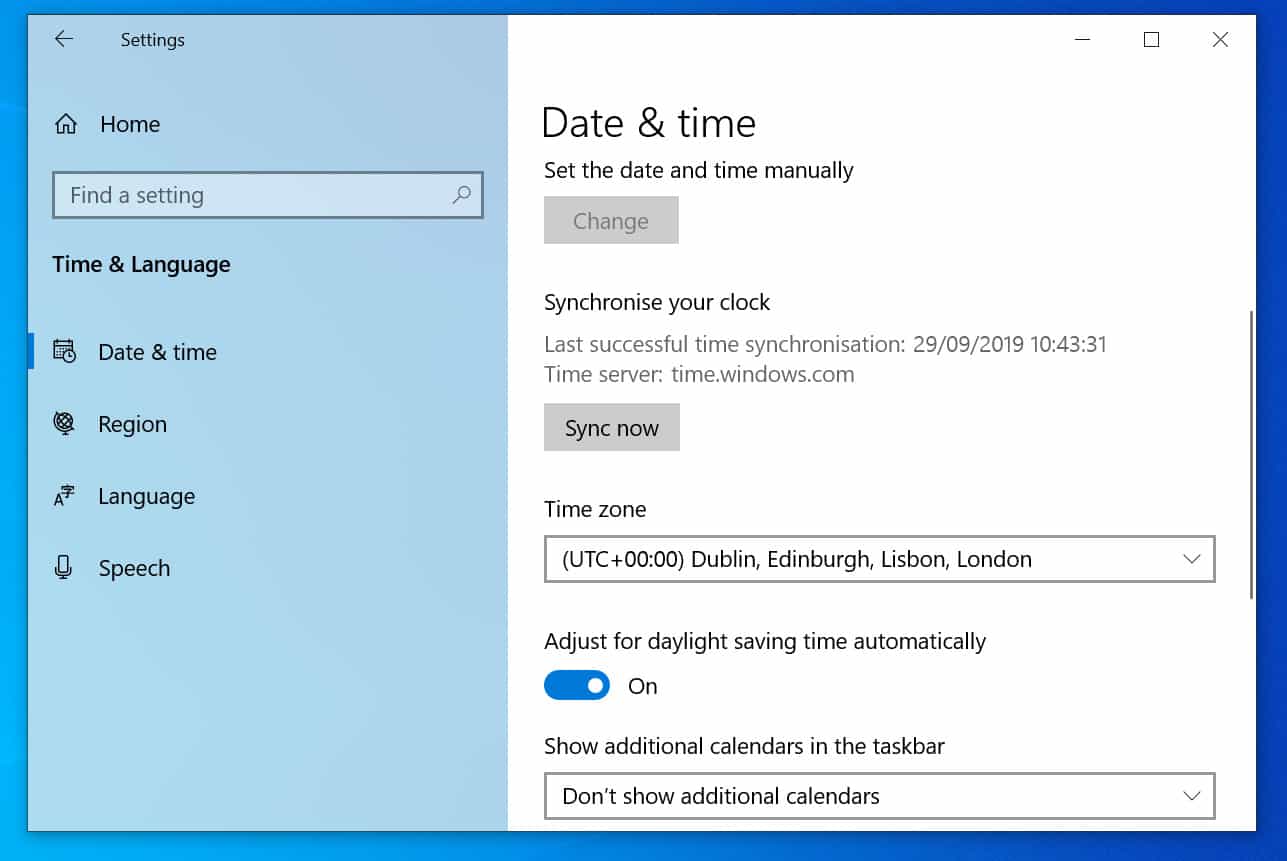Click the Region globe icon

[62, 423]
